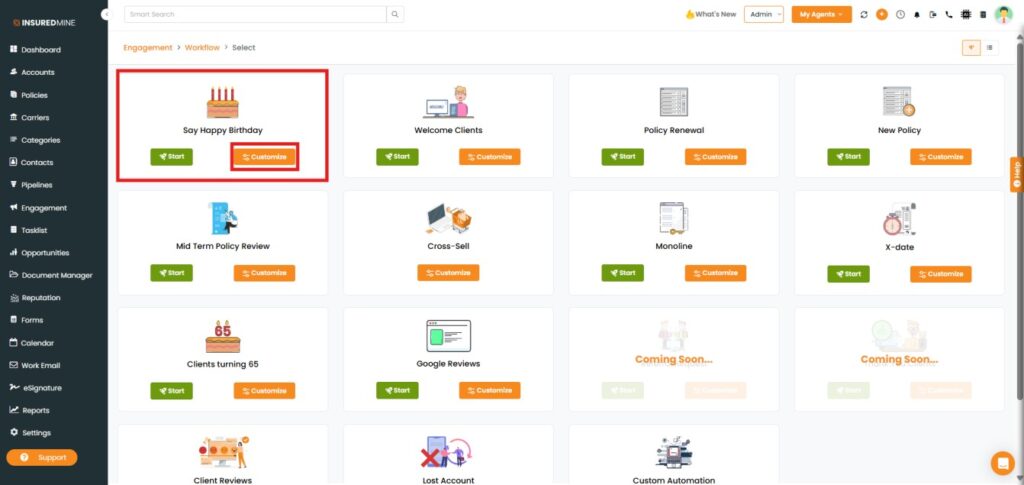This screenshot has height=485, width=1024.
Task: Click the phone call icon
Action: 948,15
